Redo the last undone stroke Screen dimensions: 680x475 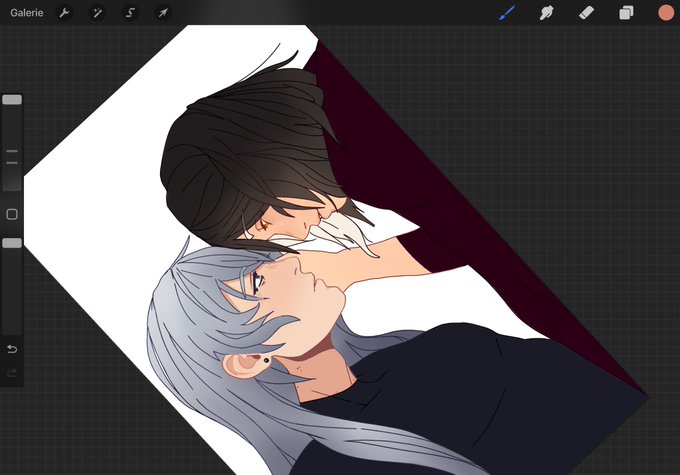[x=12, y=373]
